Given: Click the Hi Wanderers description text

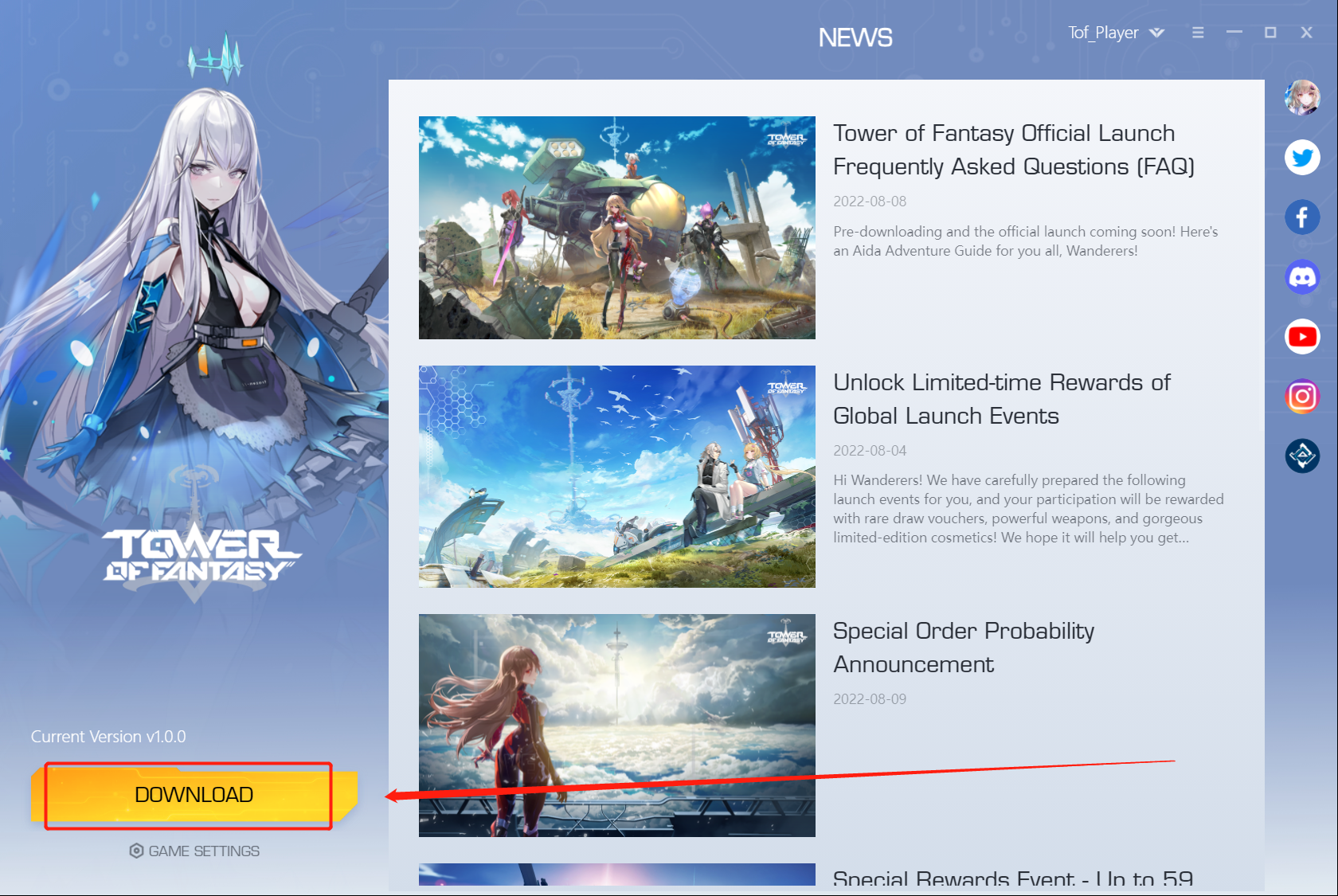Looking at the screenshot, I should pos(1028,509).
